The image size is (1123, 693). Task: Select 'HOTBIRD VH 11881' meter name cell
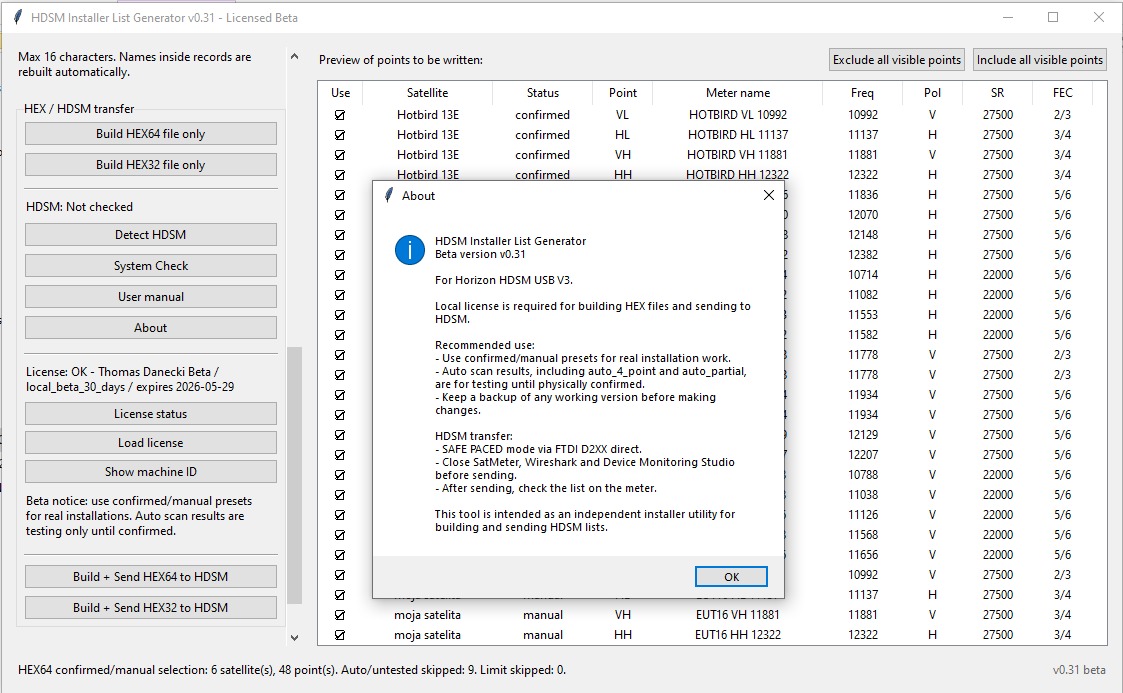coord(738,155)
